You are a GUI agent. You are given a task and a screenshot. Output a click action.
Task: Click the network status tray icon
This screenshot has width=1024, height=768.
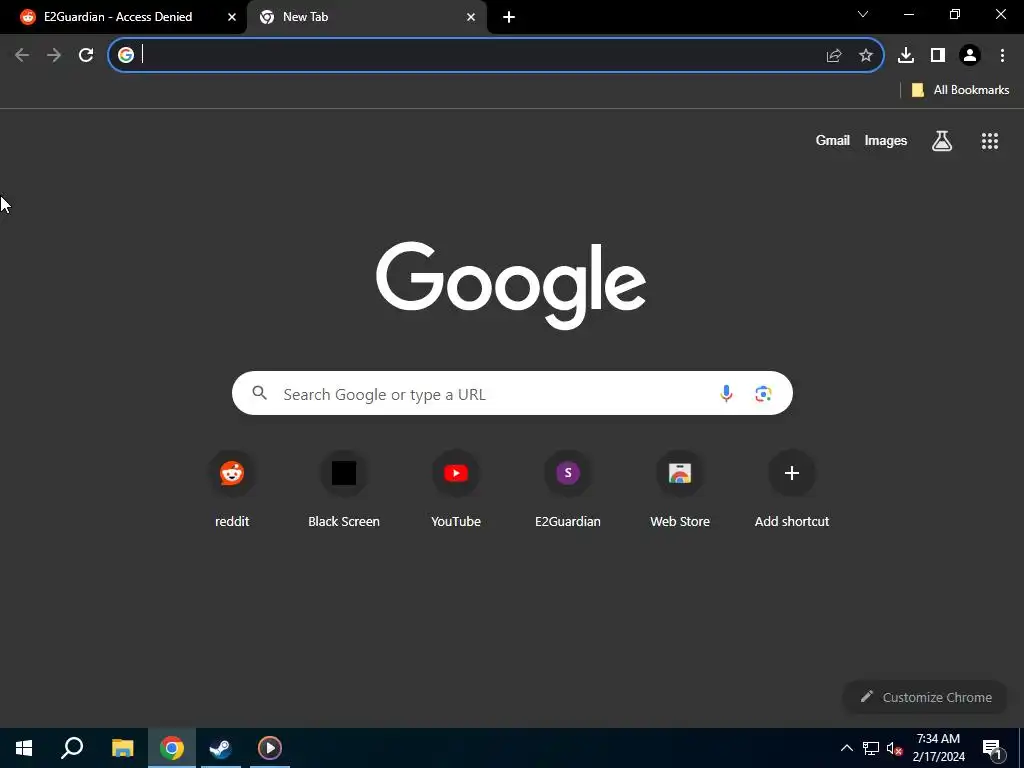pyautogui.click(x=871, y=748)
